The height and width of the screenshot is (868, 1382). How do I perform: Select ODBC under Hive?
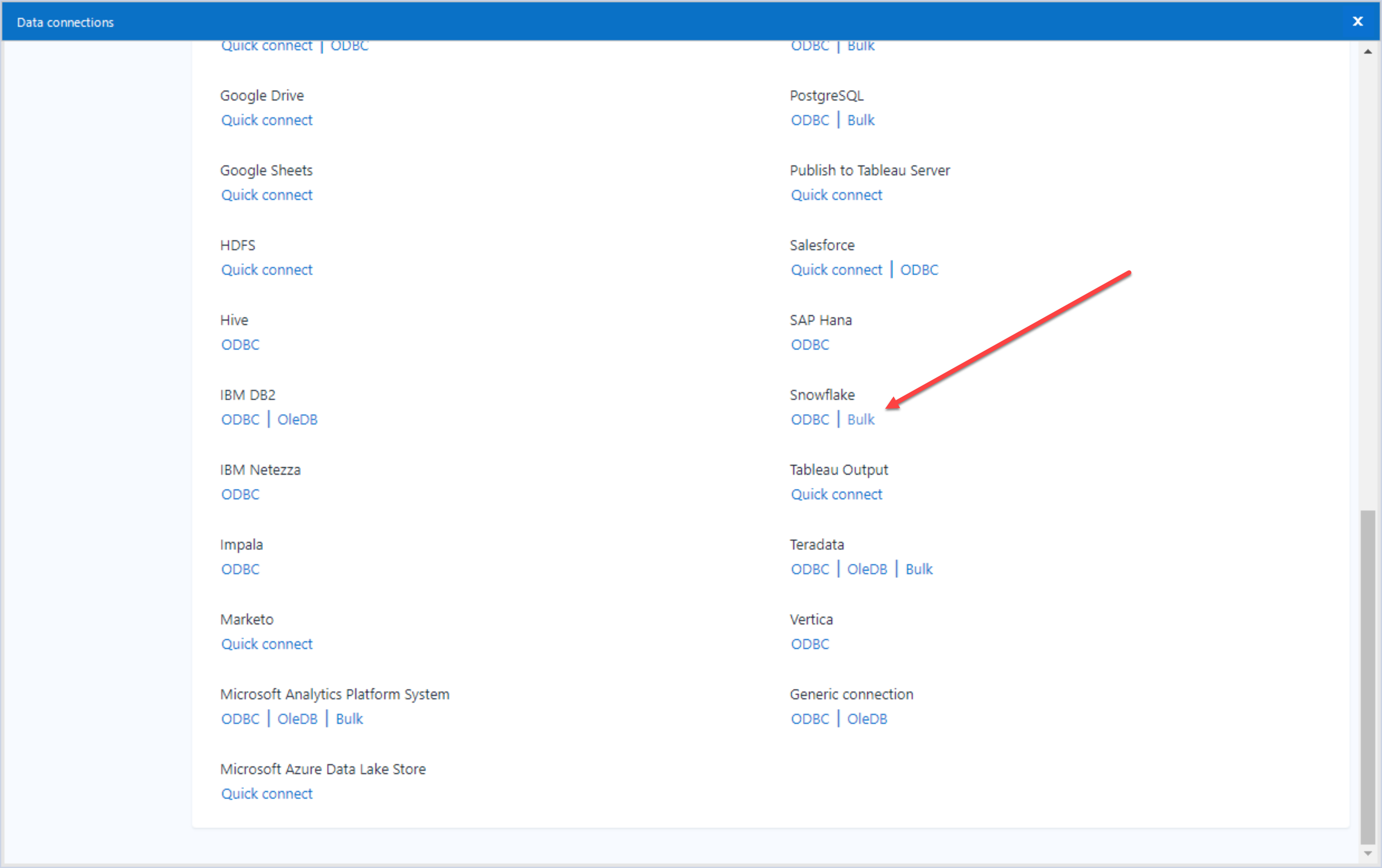pyautogui.click(x=240, y=344)
